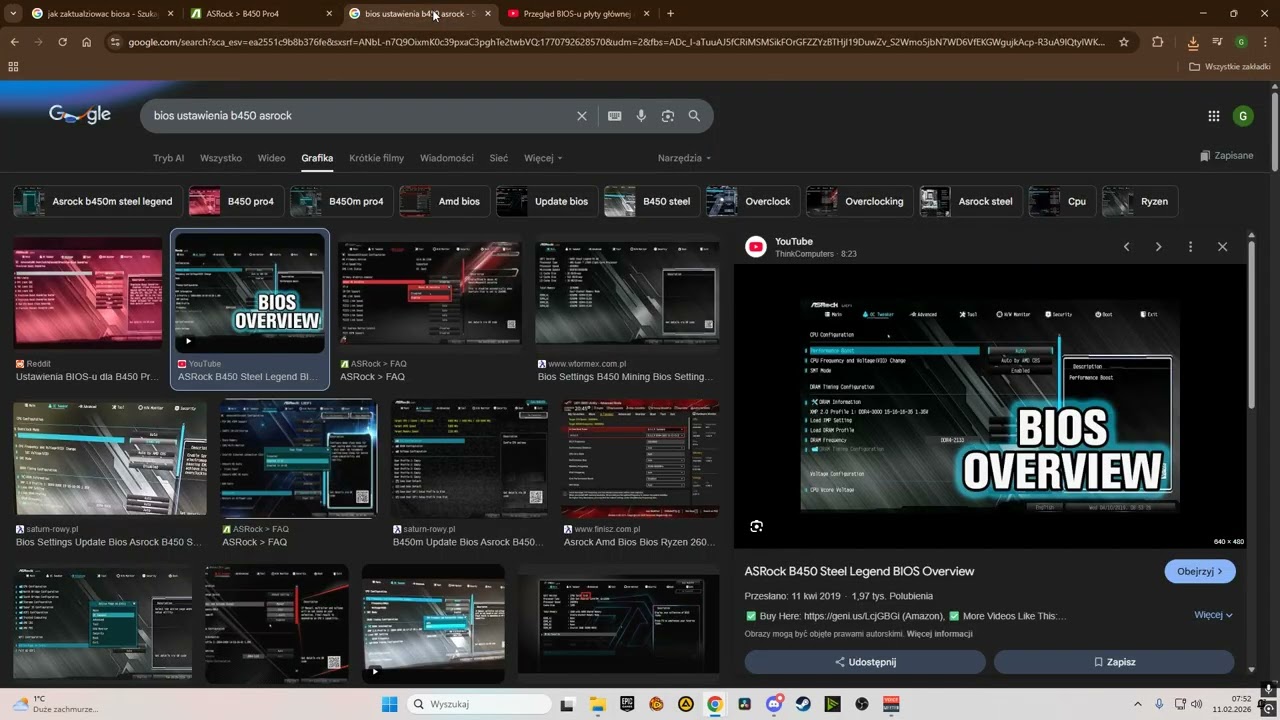The image size is (1280, 720).
Task: Clear the Google search box text
Action: (581, 116)
